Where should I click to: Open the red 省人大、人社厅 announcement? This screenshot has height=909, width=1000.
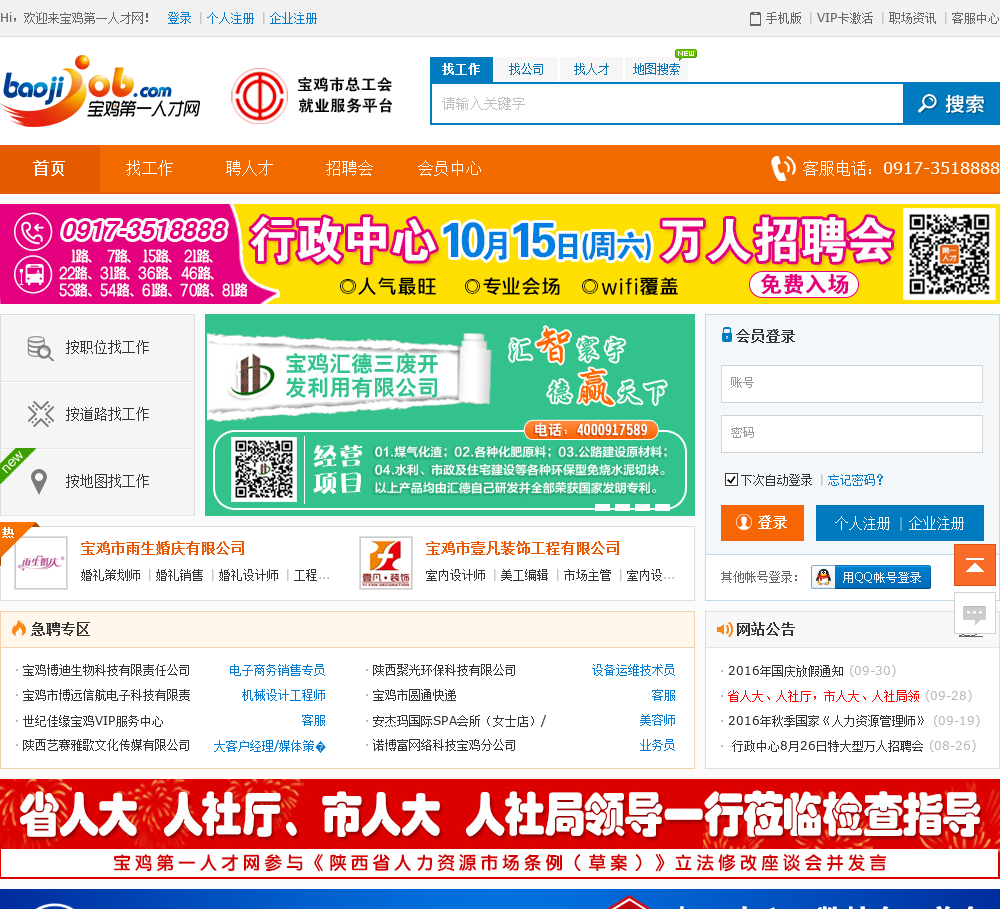click(x=823, y=696)
